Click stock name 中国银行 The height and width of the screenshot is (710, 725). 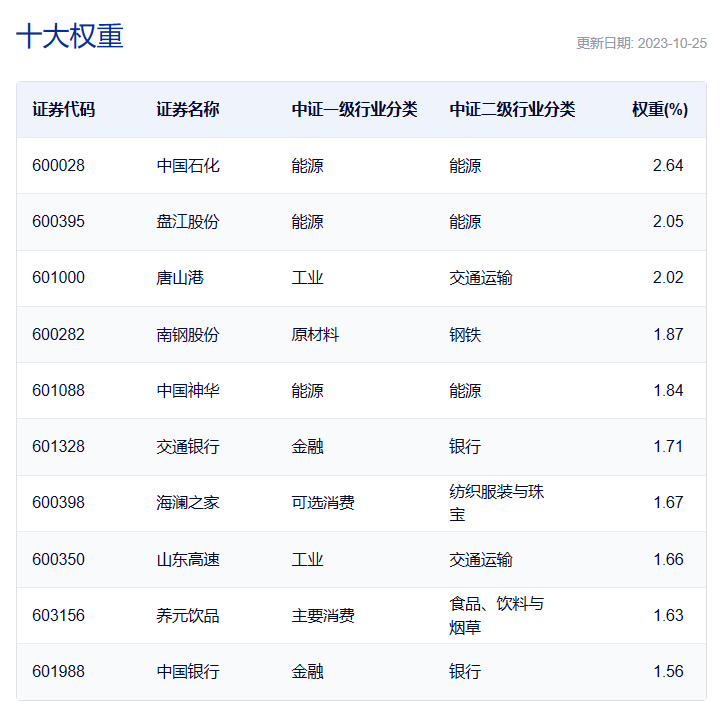pos(188,671)
